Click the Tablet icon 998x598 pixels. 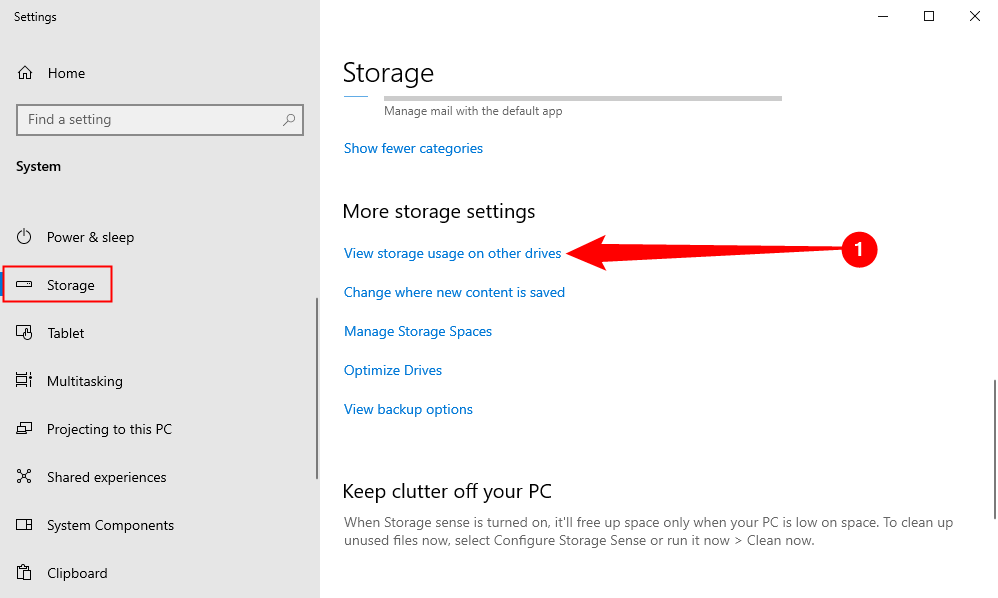[x=25, y=333]
